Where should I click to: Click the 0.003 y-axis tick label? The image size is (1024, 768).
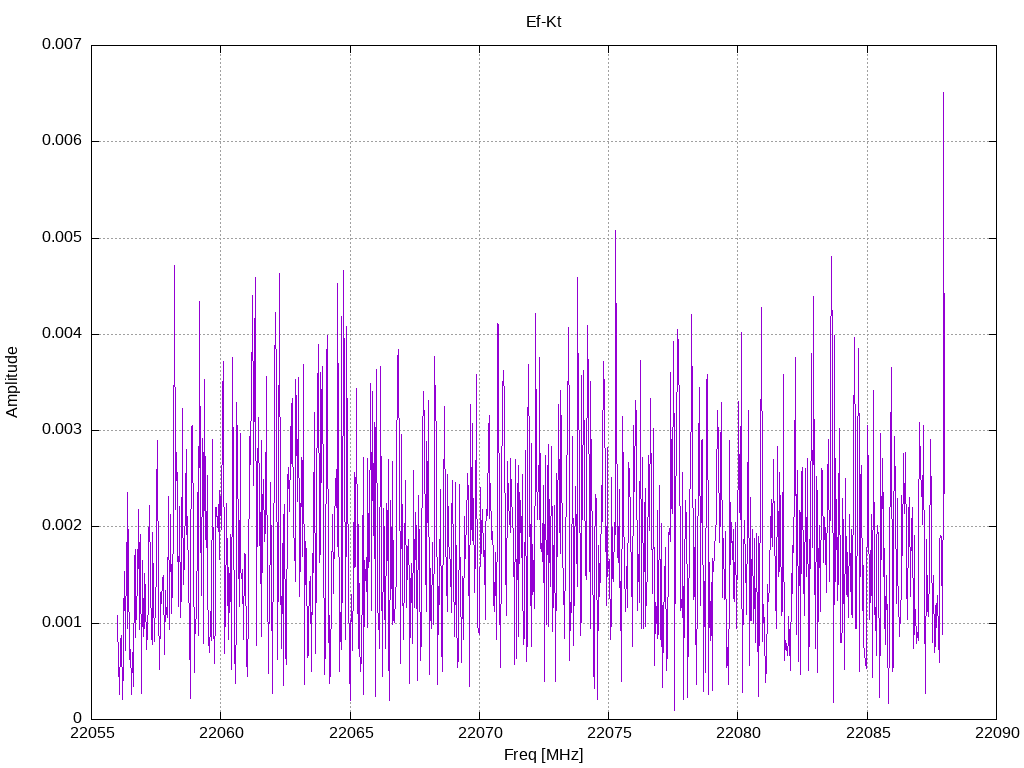(61, 430)
